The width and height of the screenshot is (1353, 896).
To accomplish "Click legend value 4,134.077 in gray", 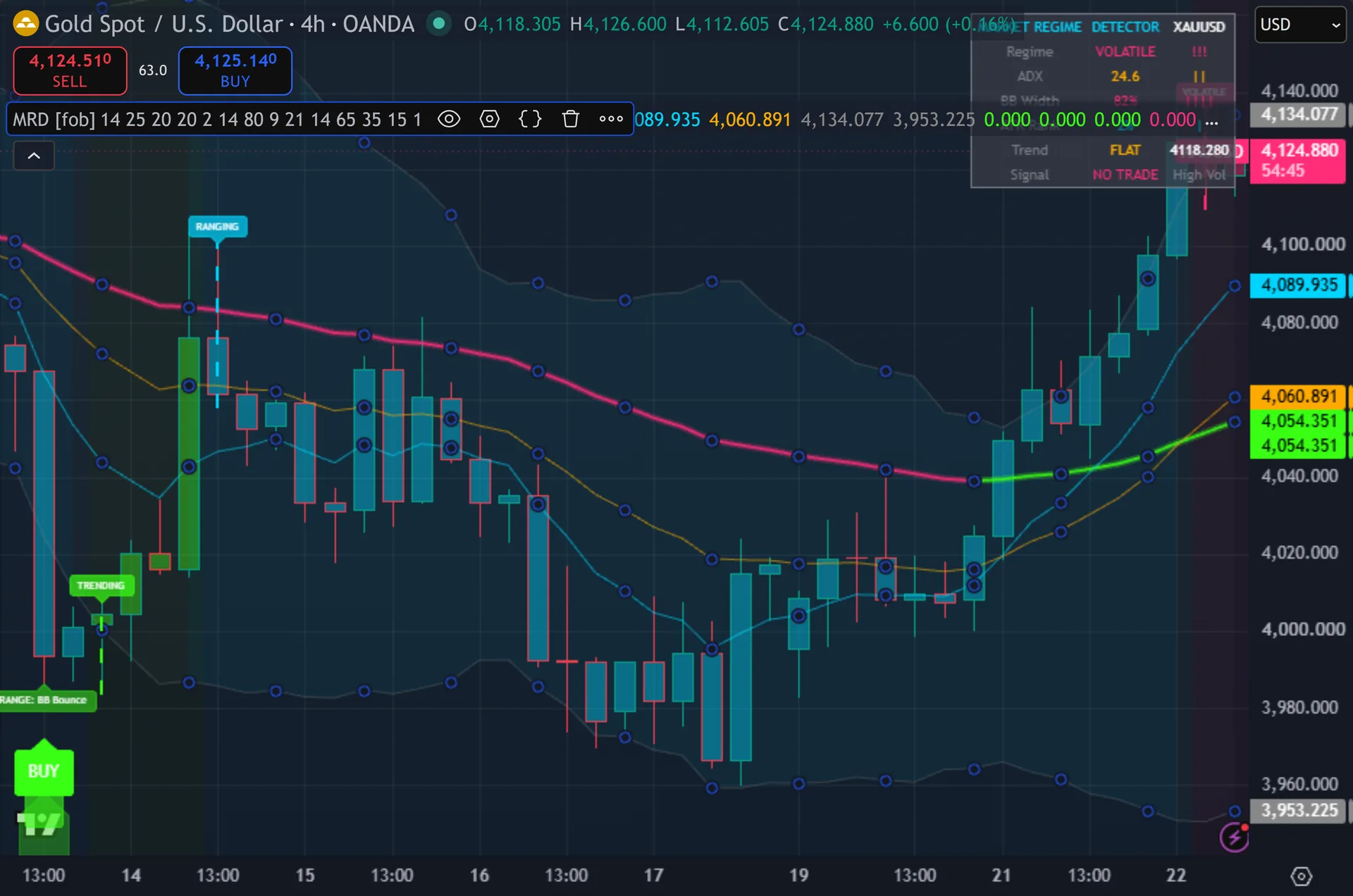I will click(x=842, y=119).
